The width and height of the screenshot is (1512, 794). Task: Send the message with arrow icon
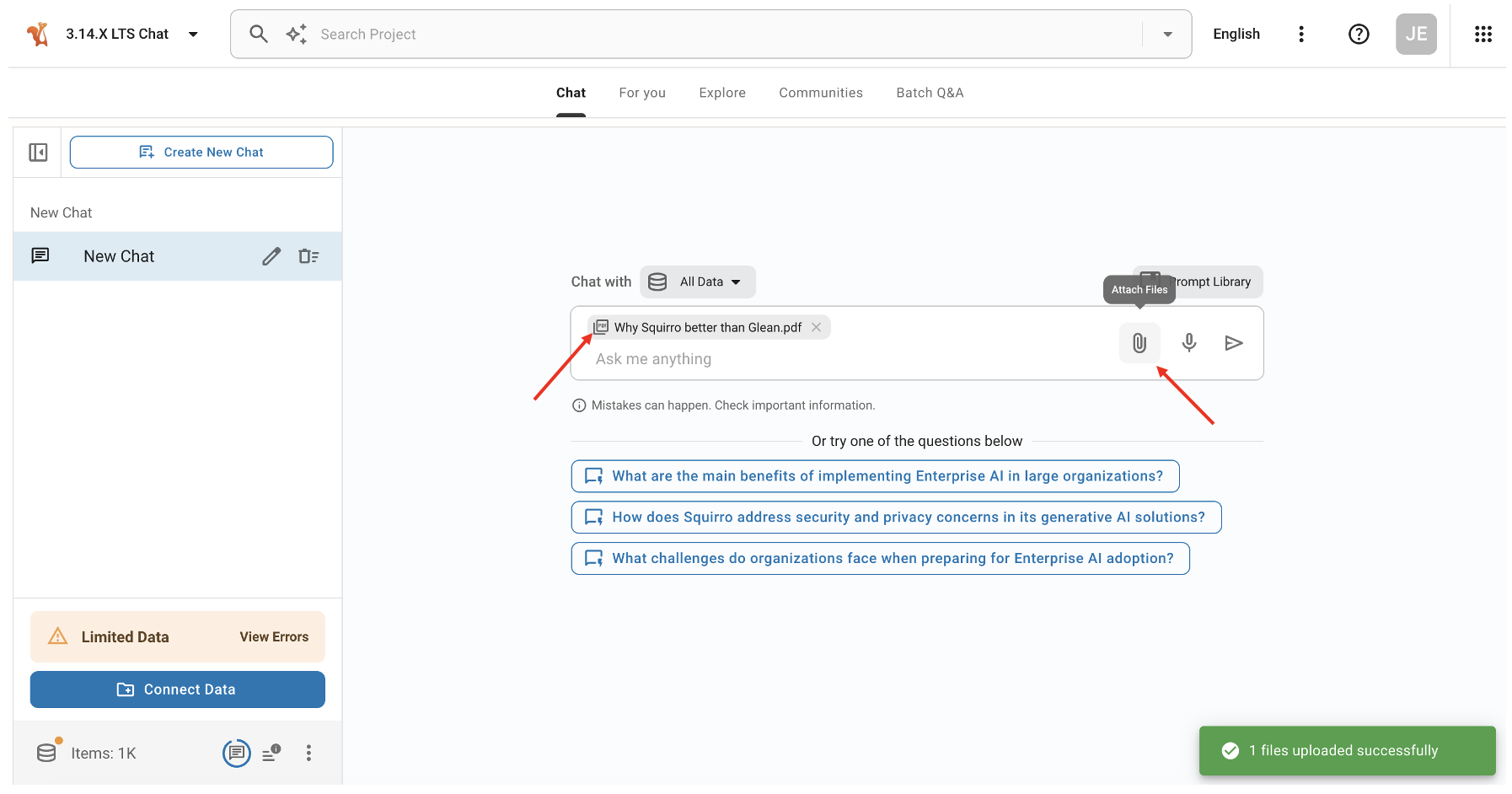point(1233,343)
